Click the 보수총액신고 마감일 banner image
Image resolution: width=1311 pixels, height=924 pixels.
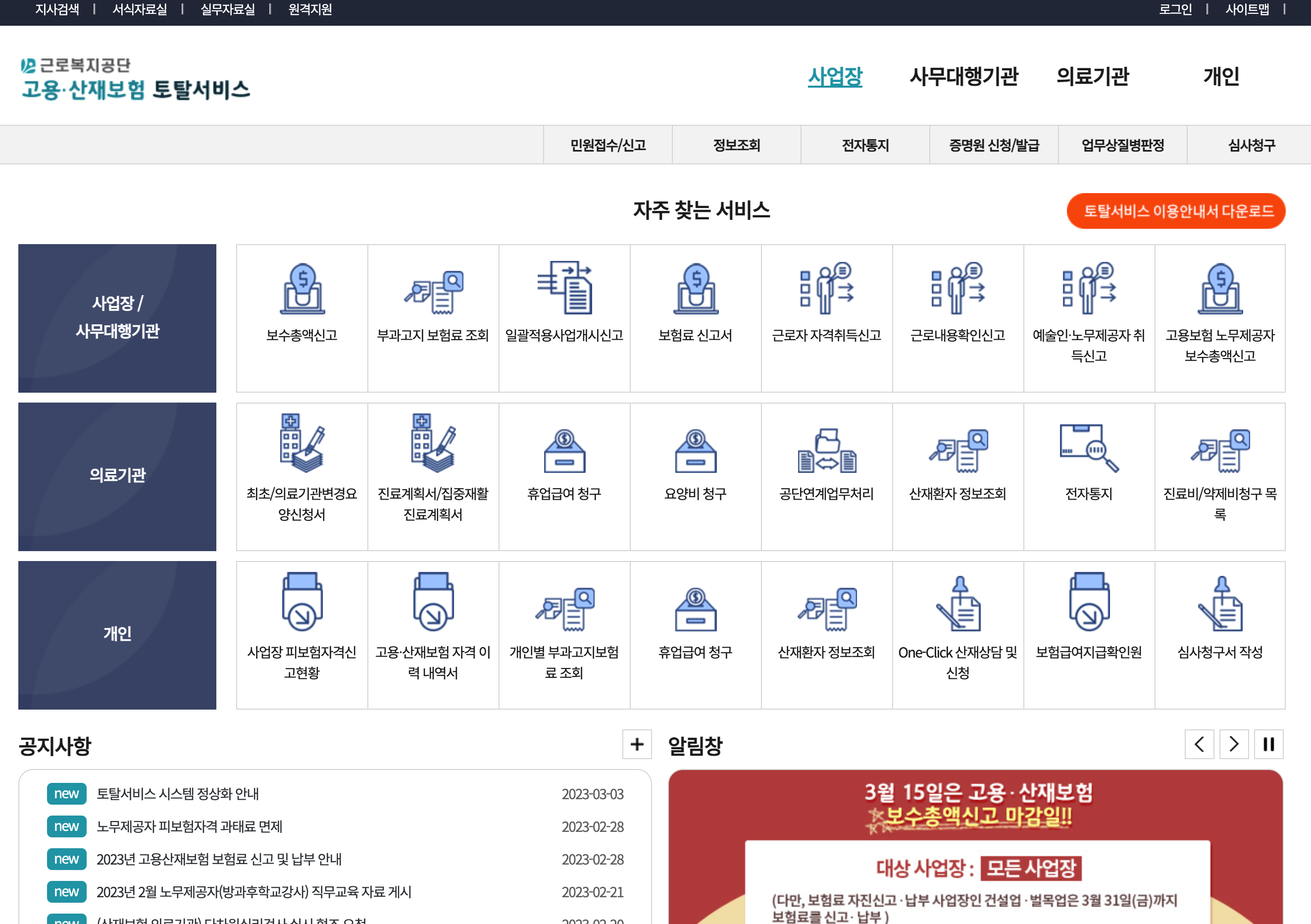pos(976,847)
